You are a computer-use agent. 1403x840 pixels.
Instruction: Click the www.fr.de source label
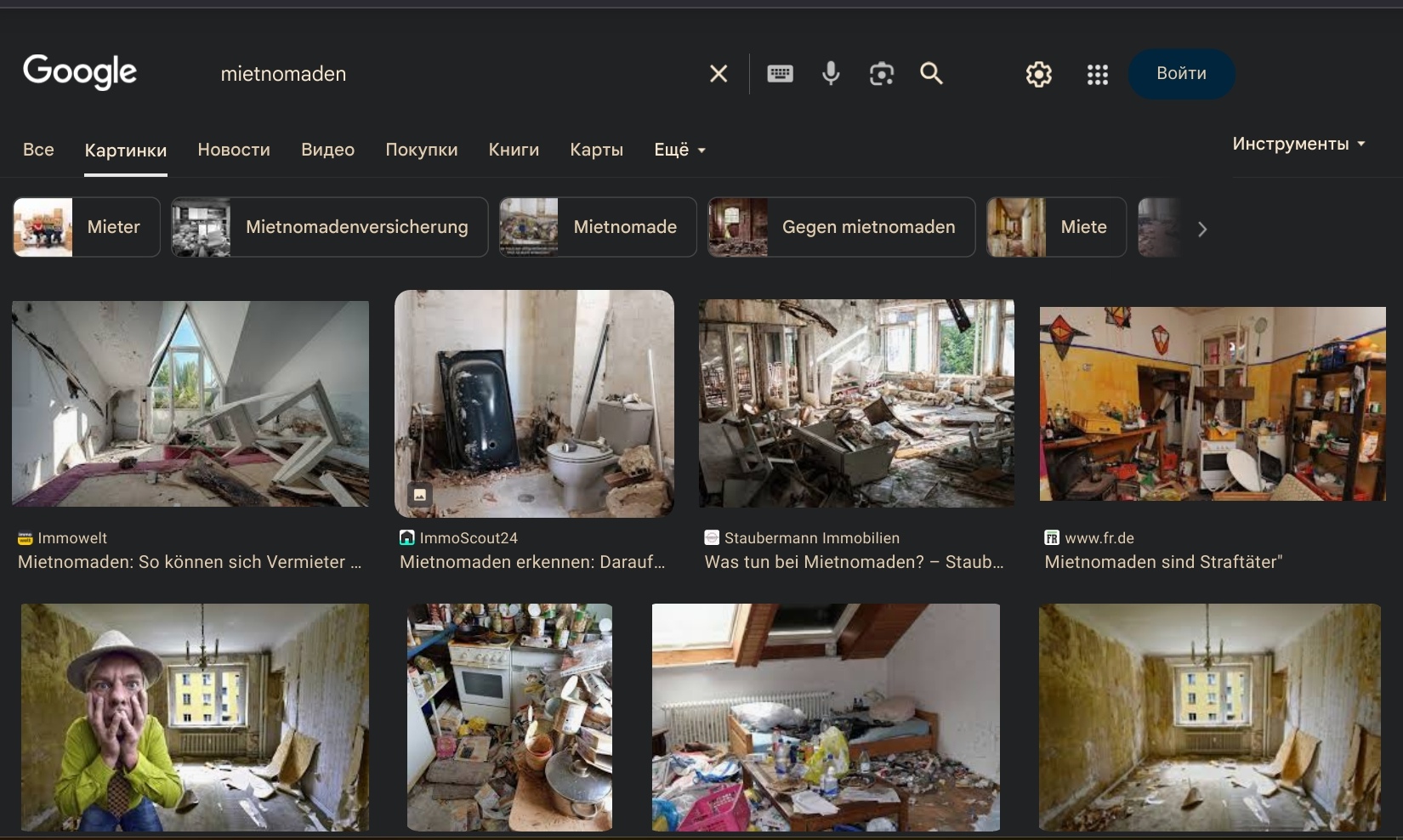[1099, 538]
